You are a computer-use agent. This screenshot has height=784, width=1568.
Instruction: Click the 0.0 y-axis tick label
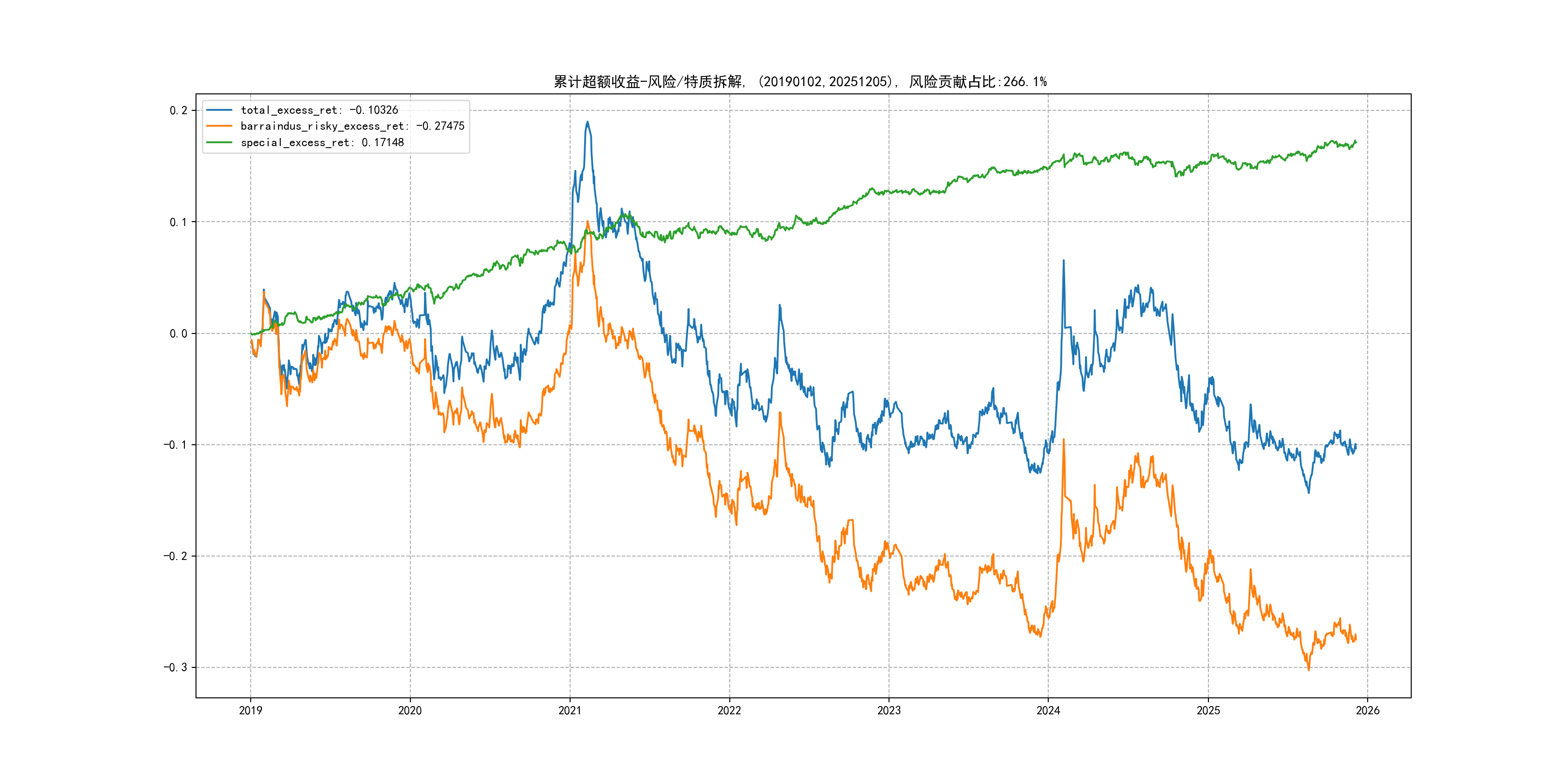(179, 333)
